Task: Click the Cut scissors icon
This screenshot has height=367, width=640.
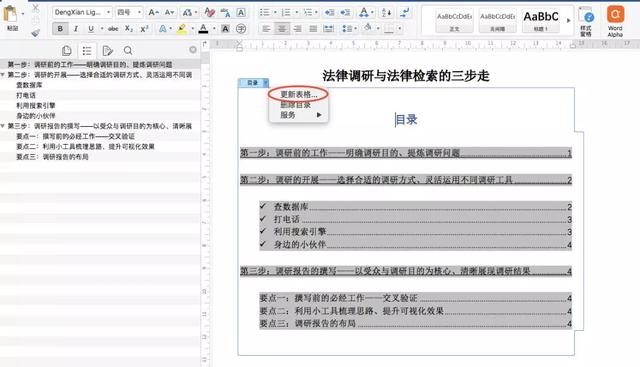Action: (x=36, y=8)
